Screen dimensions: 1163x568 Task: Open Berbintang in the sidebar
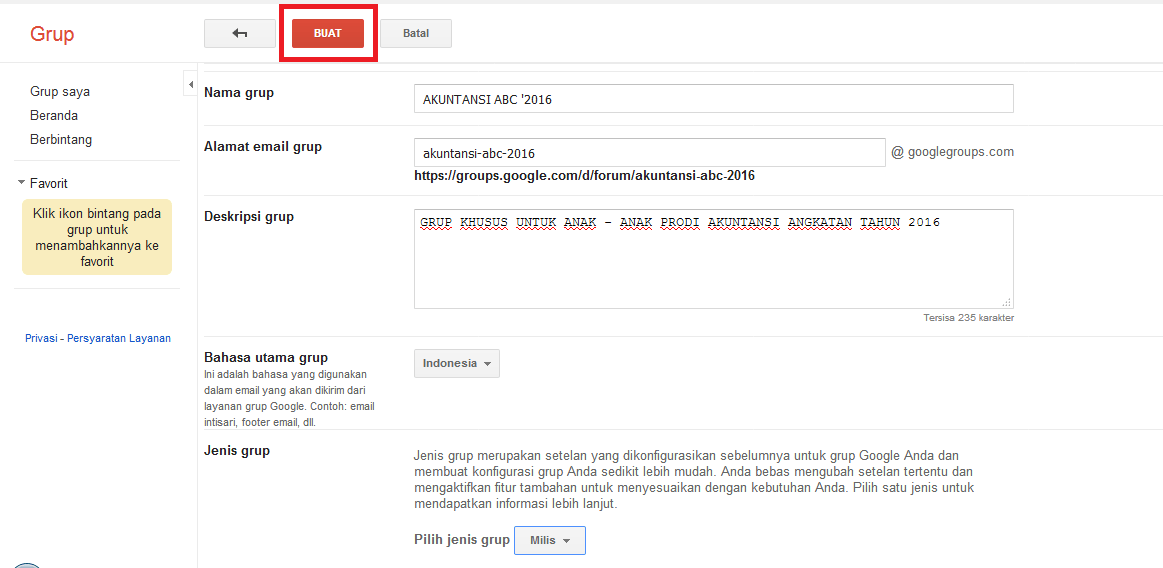pos(61,139)
